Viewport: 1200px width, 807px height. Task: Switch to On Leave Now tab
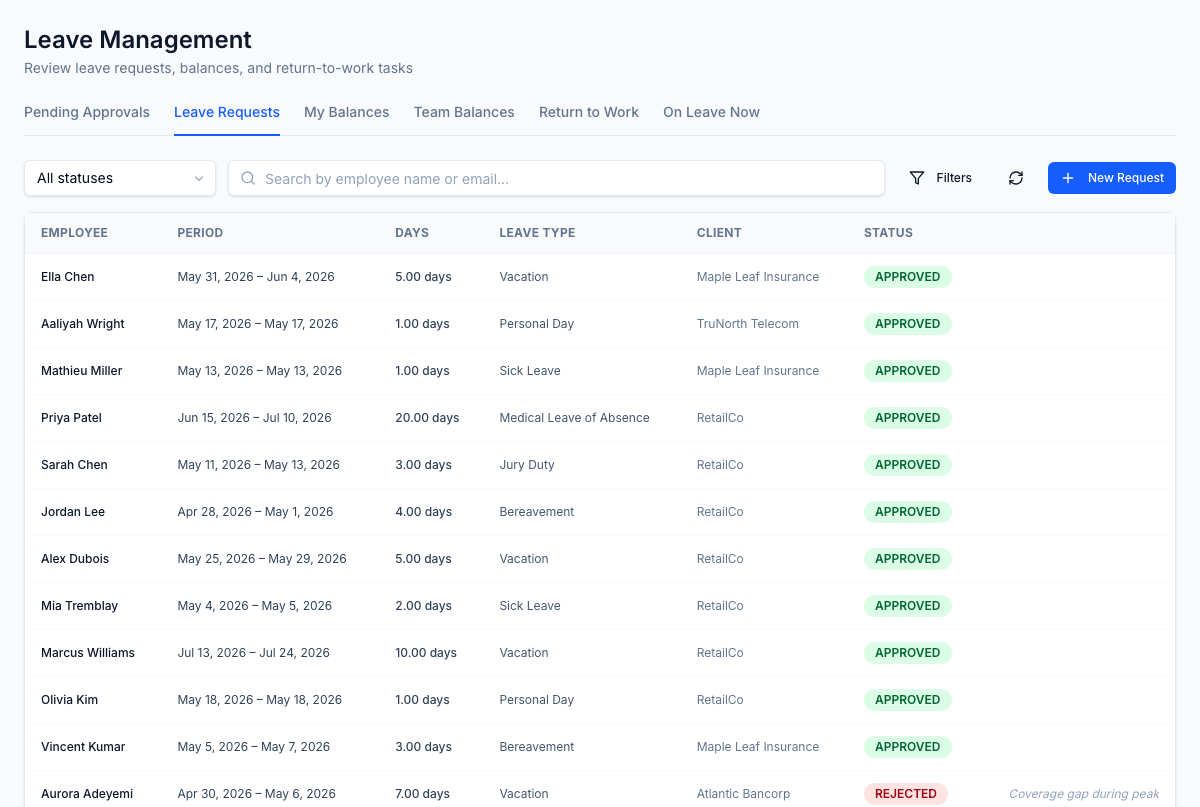711,112
